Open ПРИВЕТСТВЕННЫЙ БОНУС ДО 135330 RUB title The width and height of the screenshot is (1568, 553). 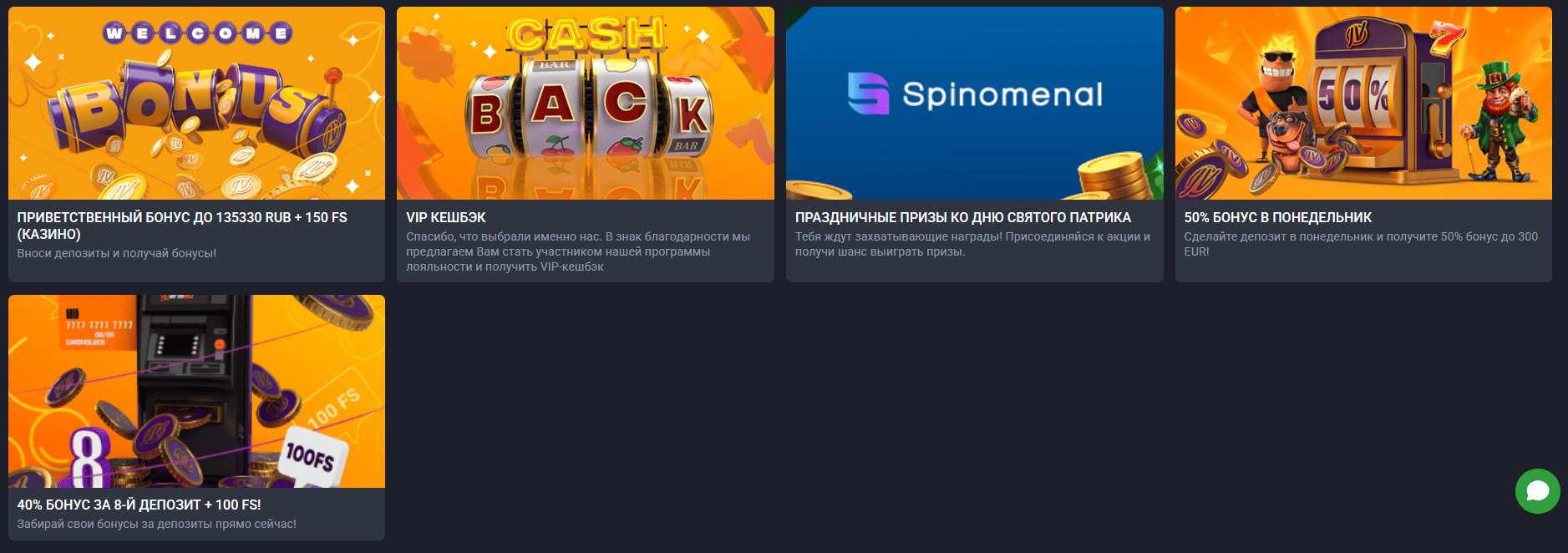182,226
